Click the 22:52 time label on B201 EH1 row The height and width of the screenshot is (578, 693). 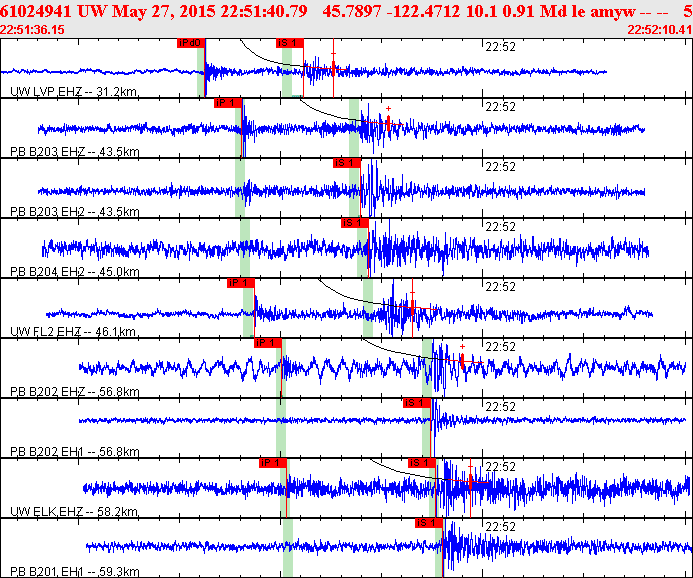pyautogui.click(x=500, y=527)
